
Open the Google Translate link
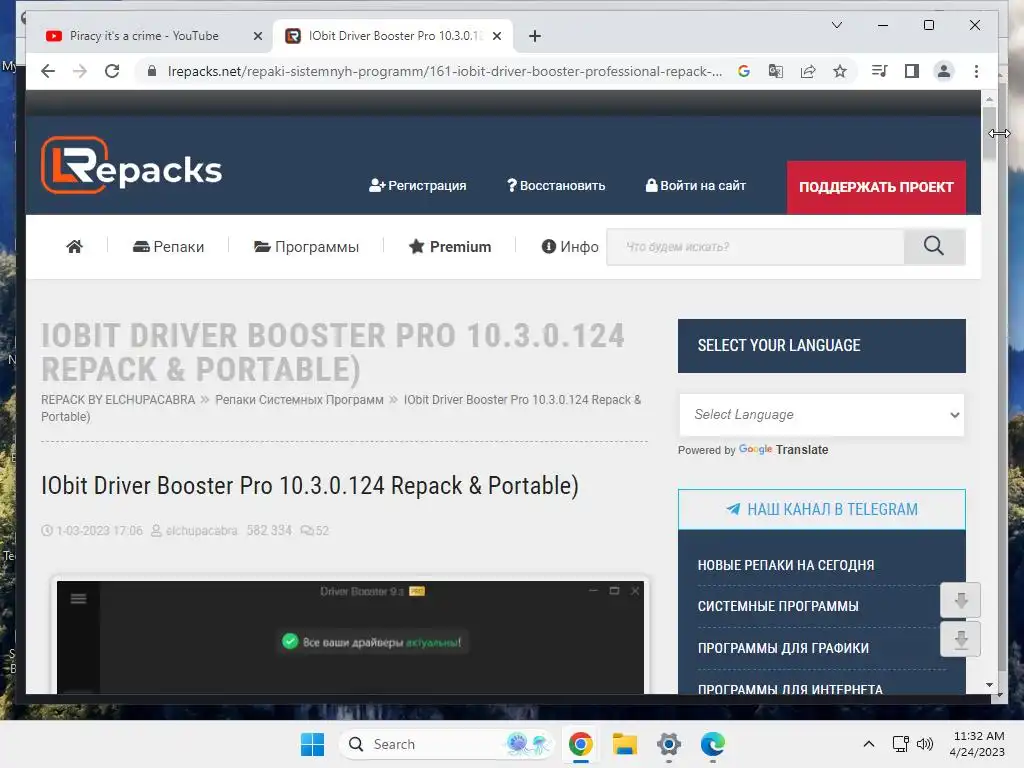click(x=783, y=450)
